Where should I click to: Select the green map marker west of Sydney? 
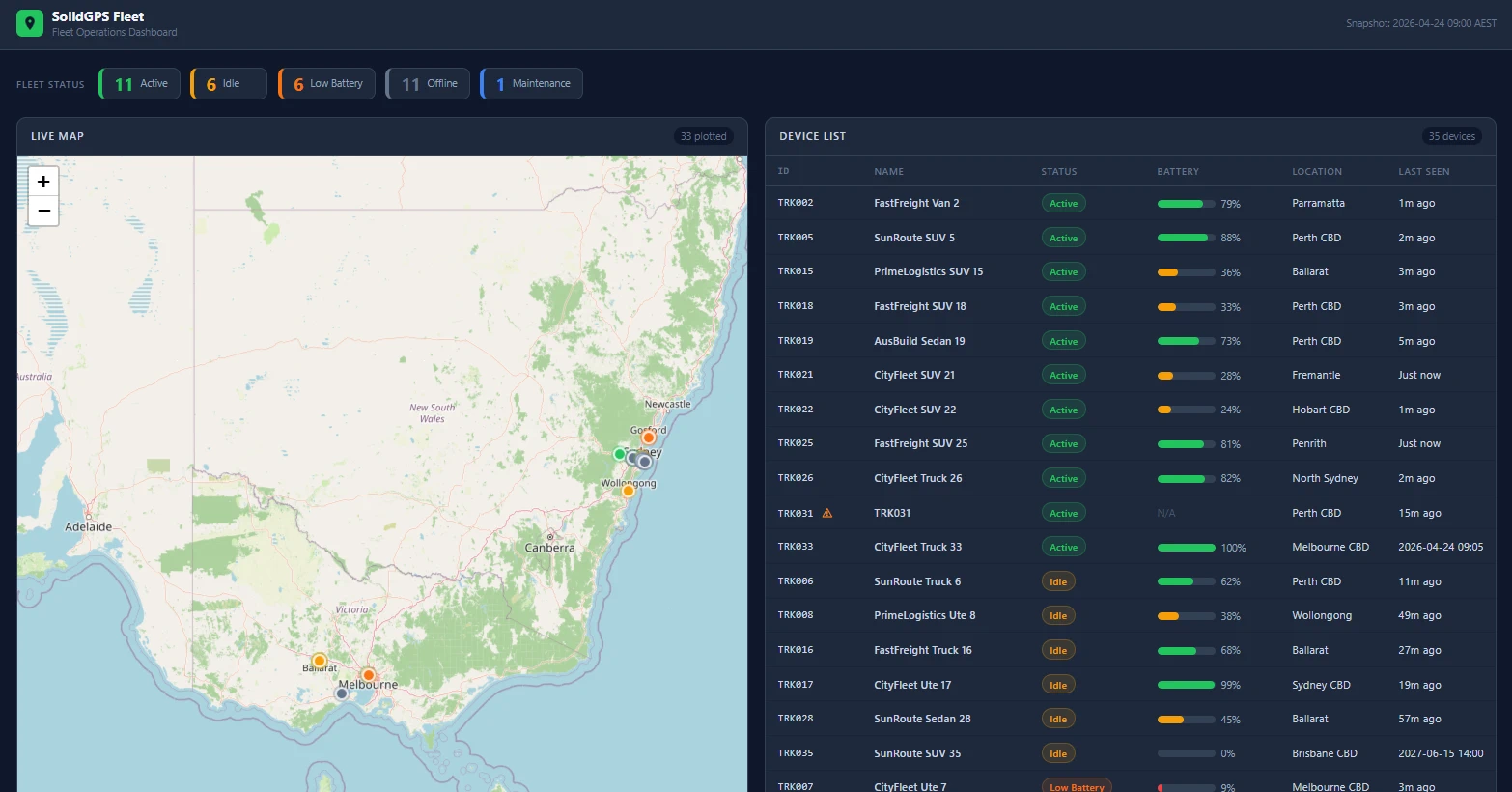coord(620,454)
